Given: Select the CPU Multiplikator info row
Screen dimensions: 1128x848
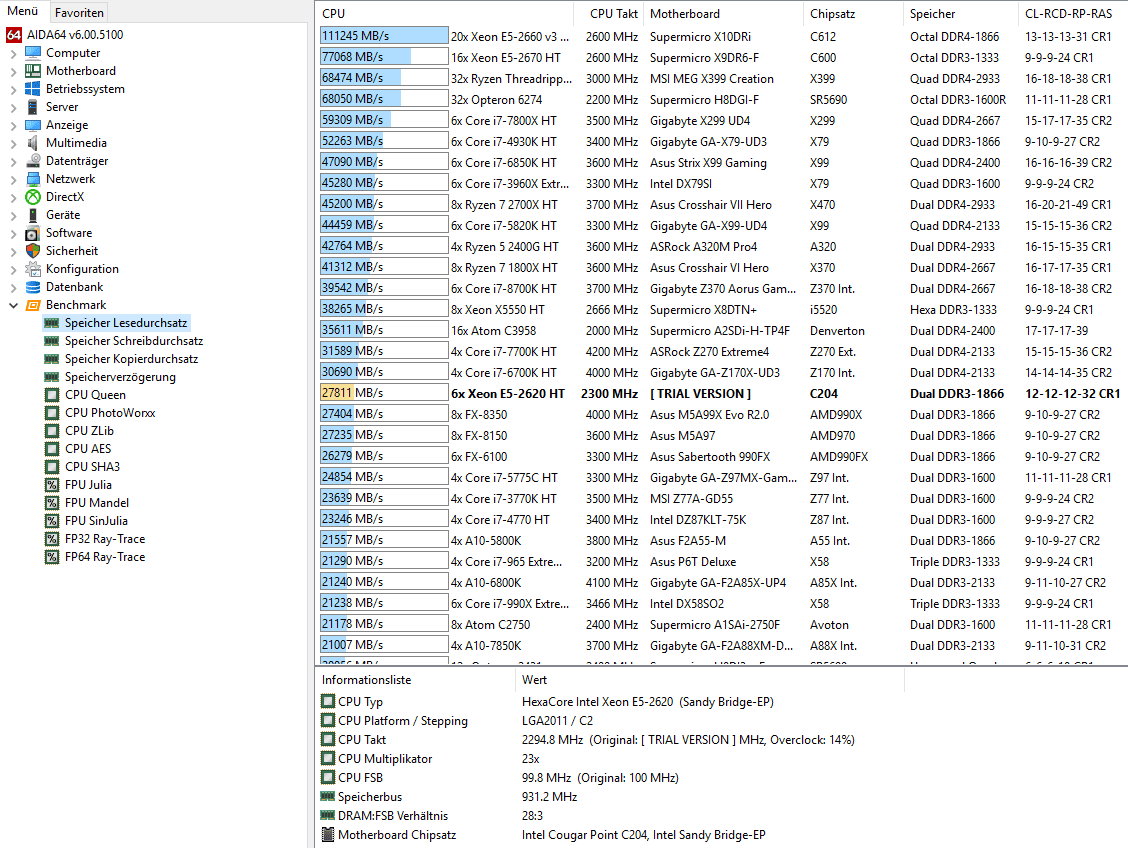Looking at the screenshot, I should [722, 758].
